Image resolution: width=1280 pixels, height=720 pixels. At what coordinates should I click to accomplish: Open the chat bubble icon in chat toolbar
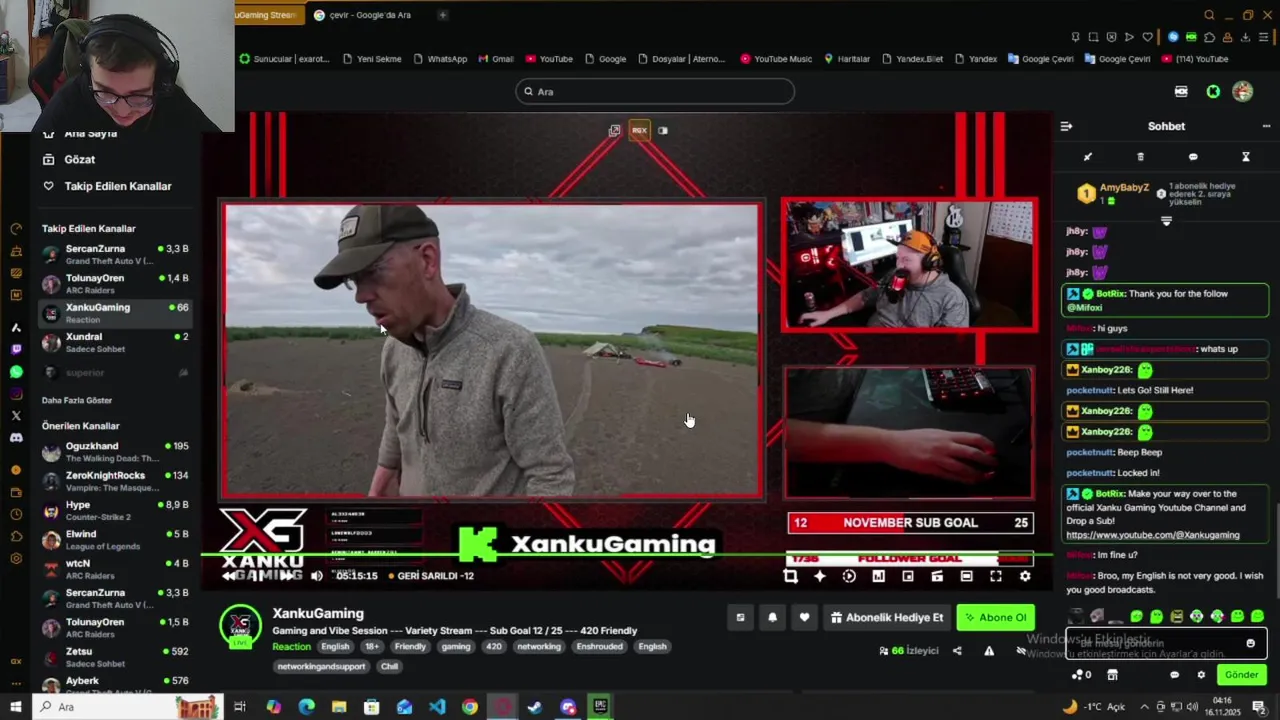click(x=1193, y=157)
